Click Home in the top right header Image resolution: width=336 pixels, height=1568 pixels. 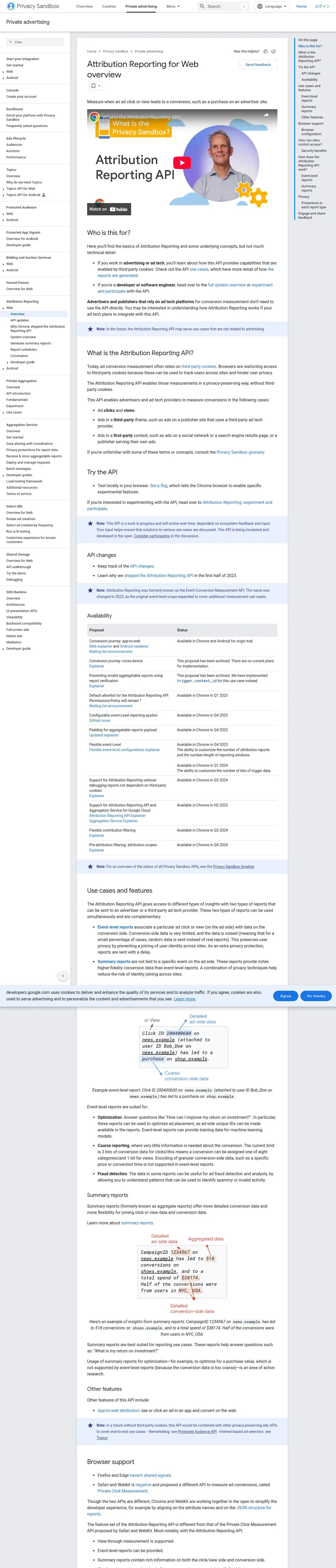click(x=301, y=6)
